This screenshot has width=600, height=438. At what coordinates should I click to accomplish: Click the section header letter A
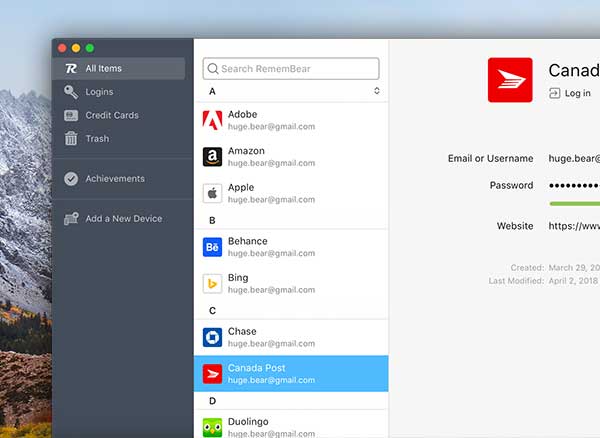click(212, 91)
